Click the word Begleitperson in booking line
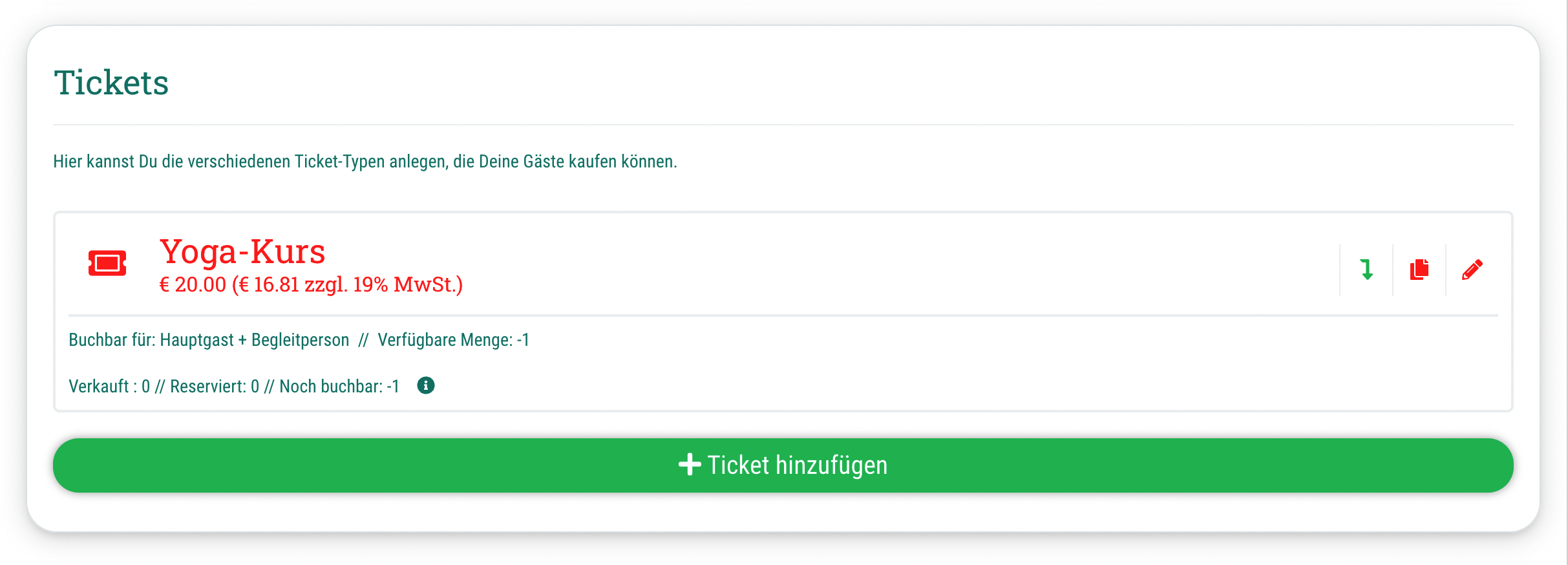Viewport: 1568px width, 565px height. click(x=300, y=340)
